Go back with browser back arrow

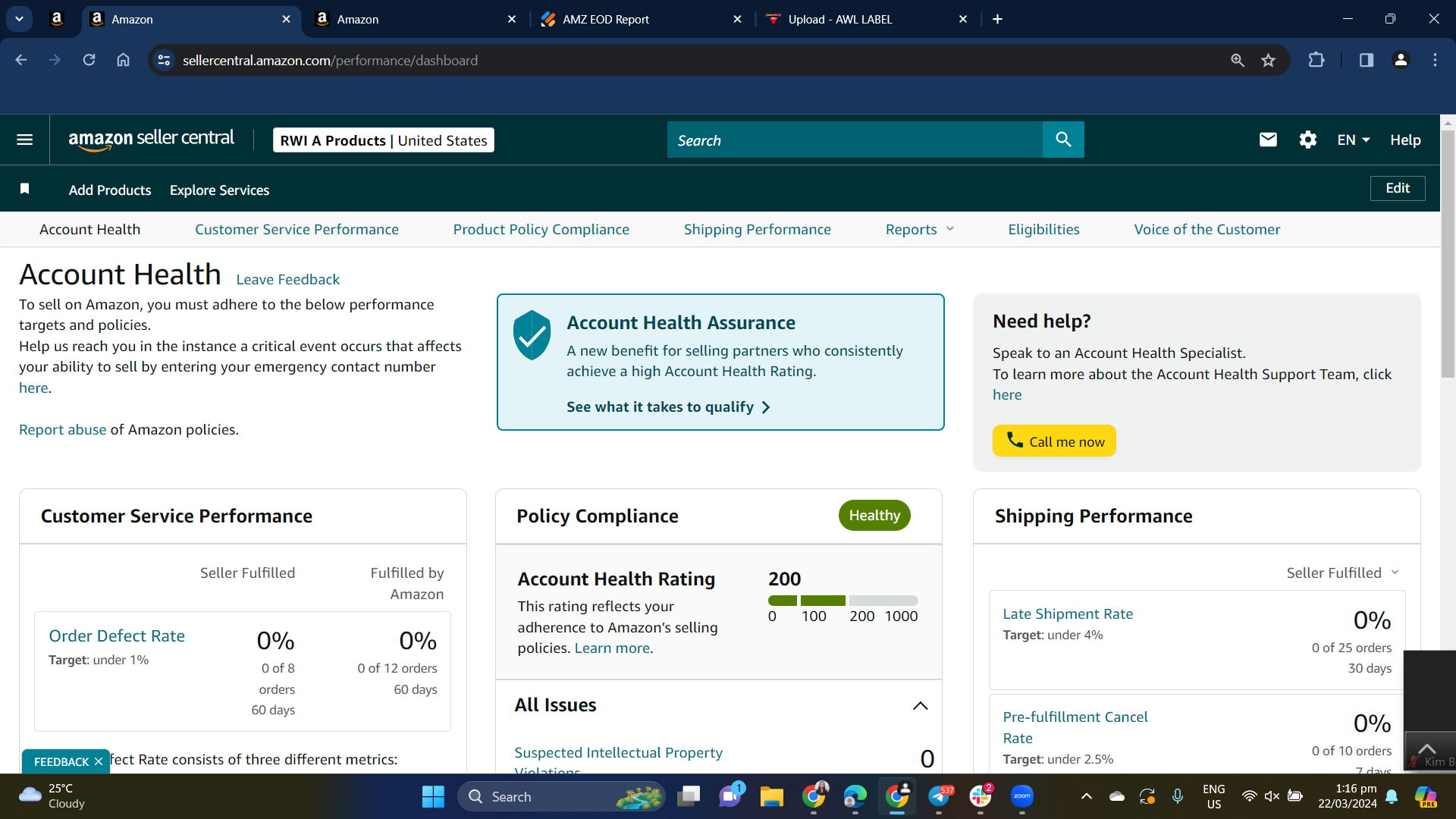(x=21, y=60)
